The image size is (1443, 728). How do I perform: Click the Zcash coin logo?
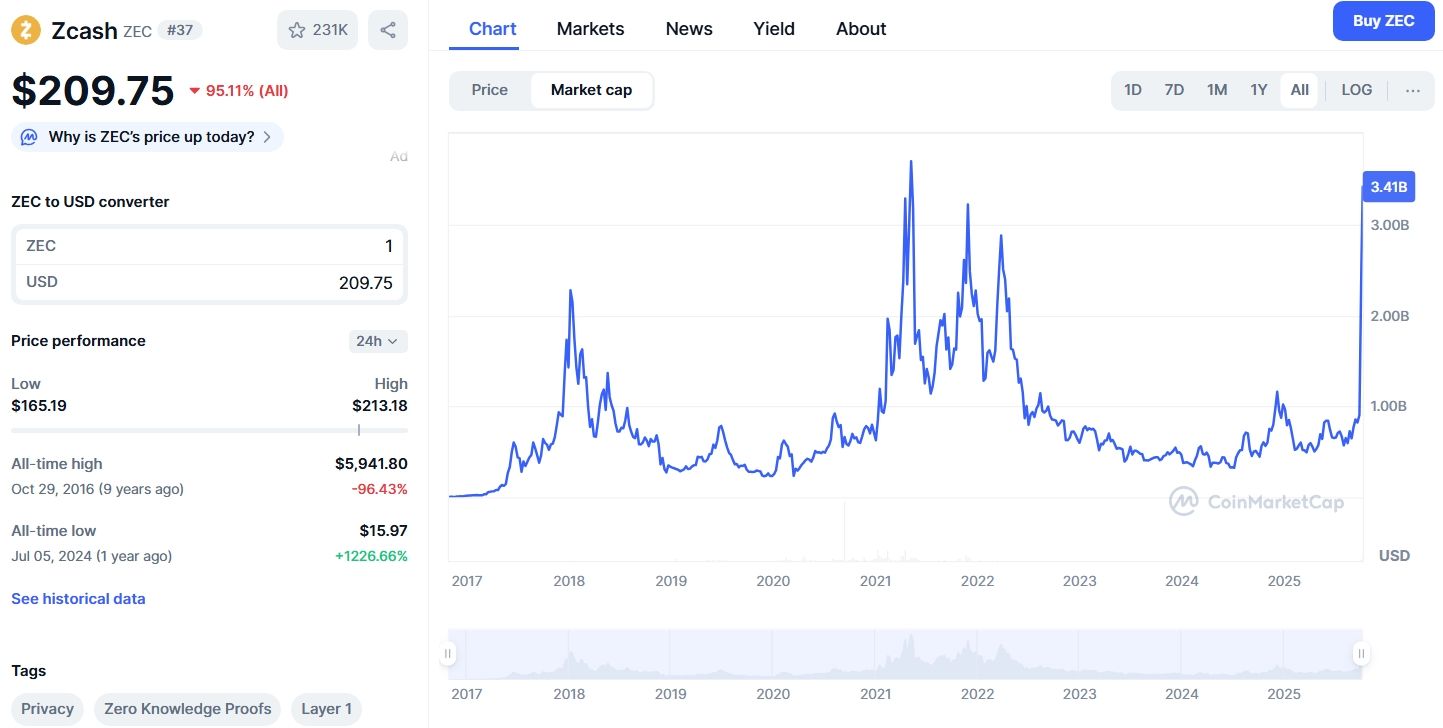pyautogui.click(x=25, y=30)
